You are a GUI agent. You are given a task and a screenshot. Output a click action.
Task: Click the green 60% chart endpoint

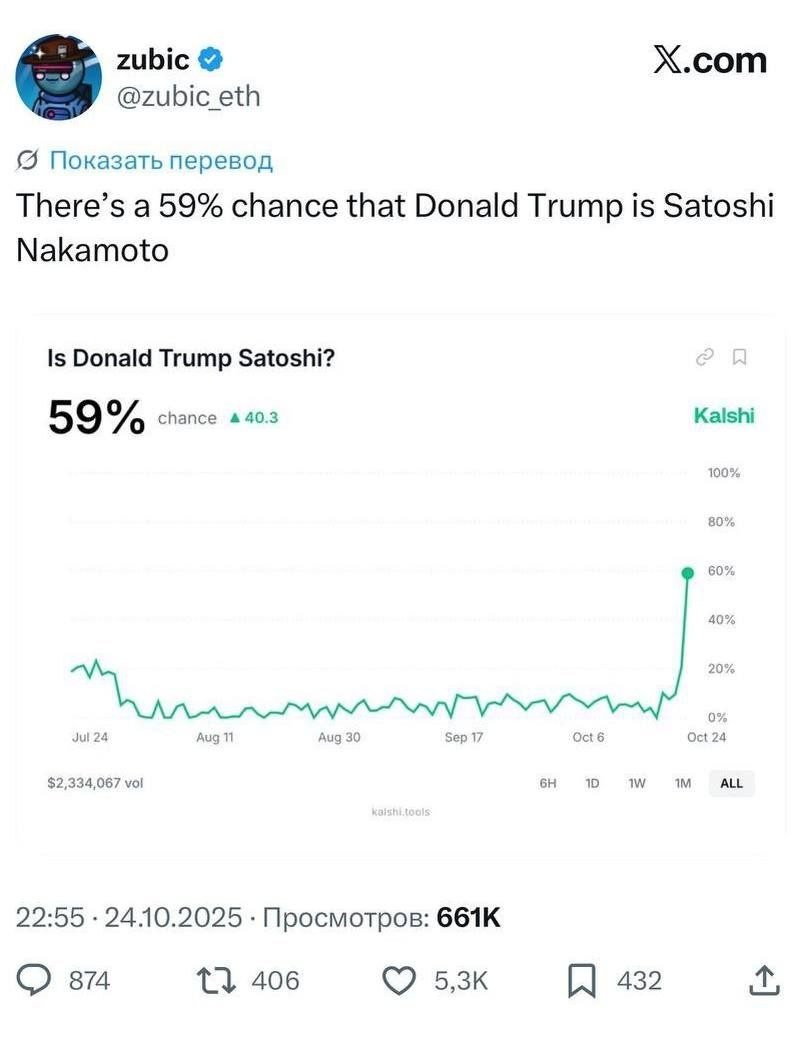click(x=688, y=573)
